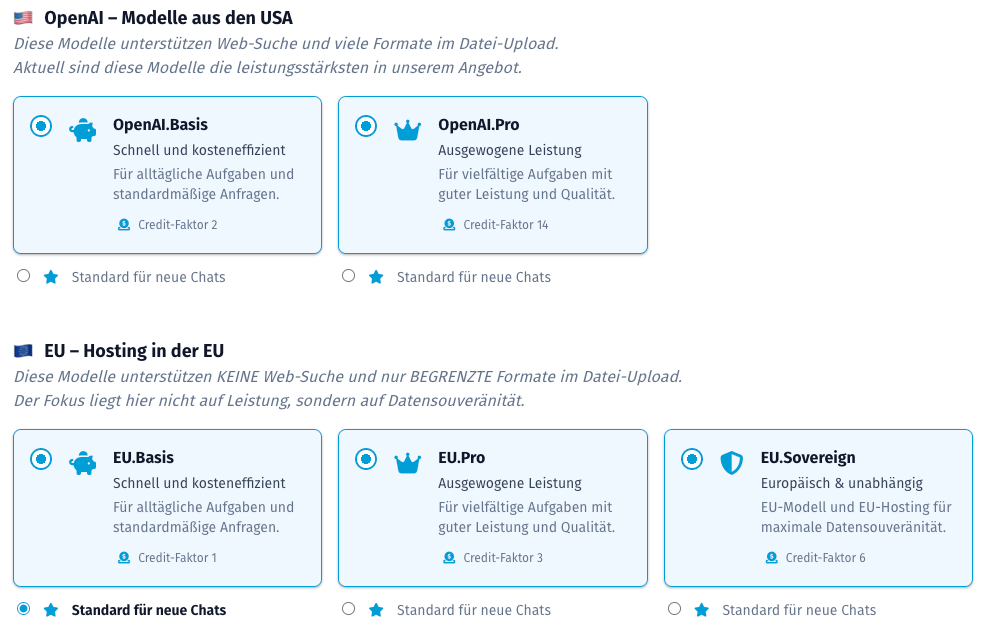Click the star icon below the EU.Sovereign card
Screen dimensions: 983x635
click(x=702, y=610)
